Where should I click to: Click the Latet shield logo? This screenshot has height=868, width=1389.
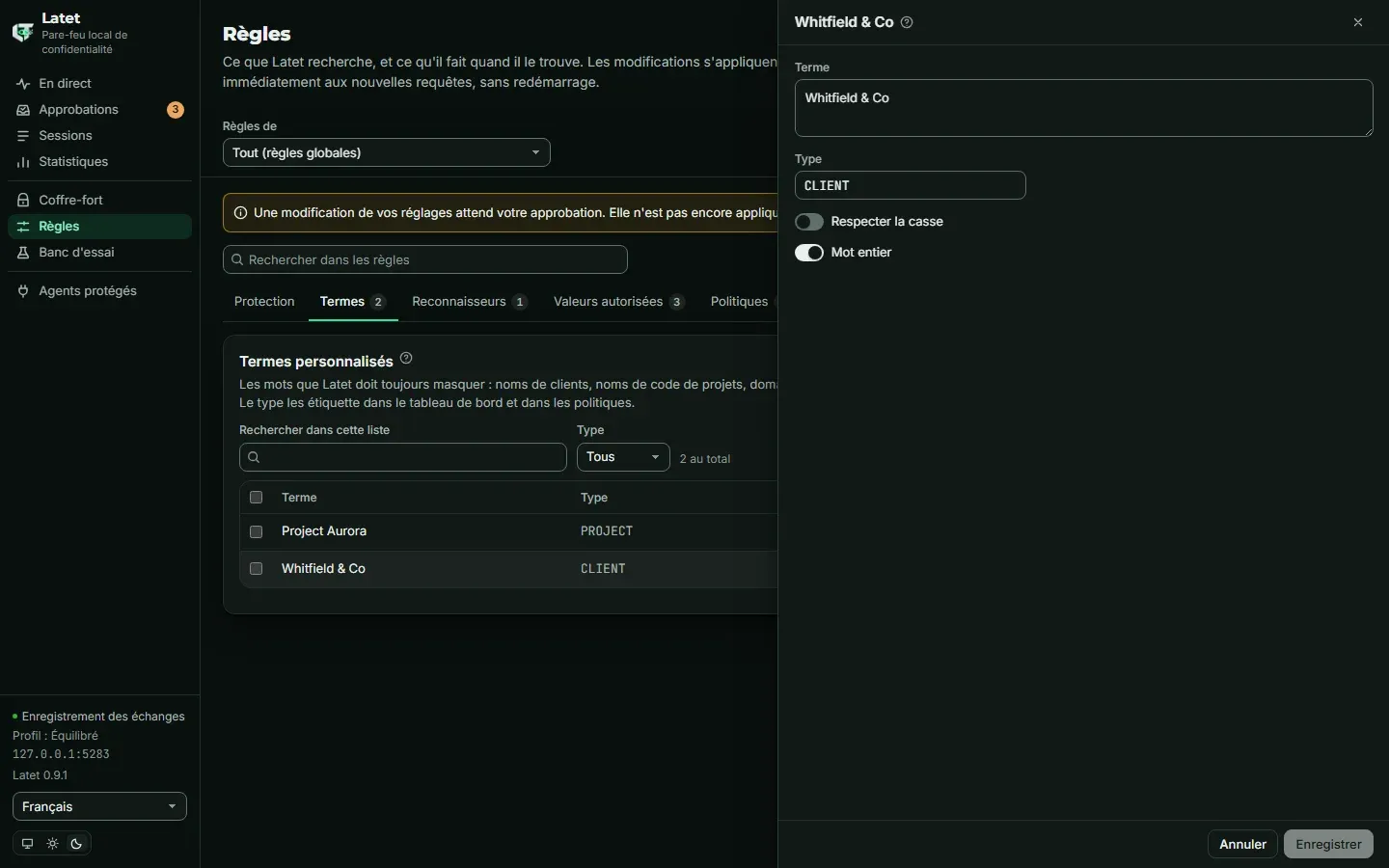[22, 33]
